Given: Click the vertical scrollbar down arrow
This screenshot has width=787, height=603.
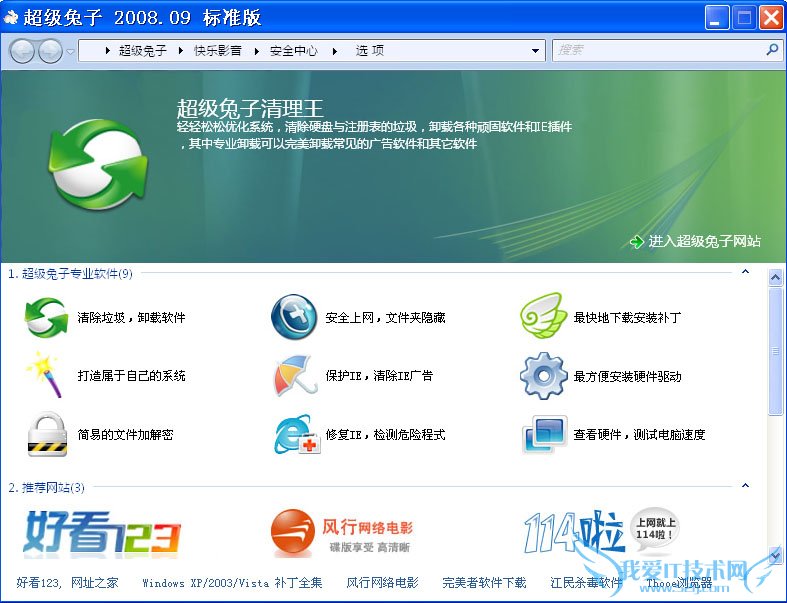Looking at the screenshot, I should [775, 555].
